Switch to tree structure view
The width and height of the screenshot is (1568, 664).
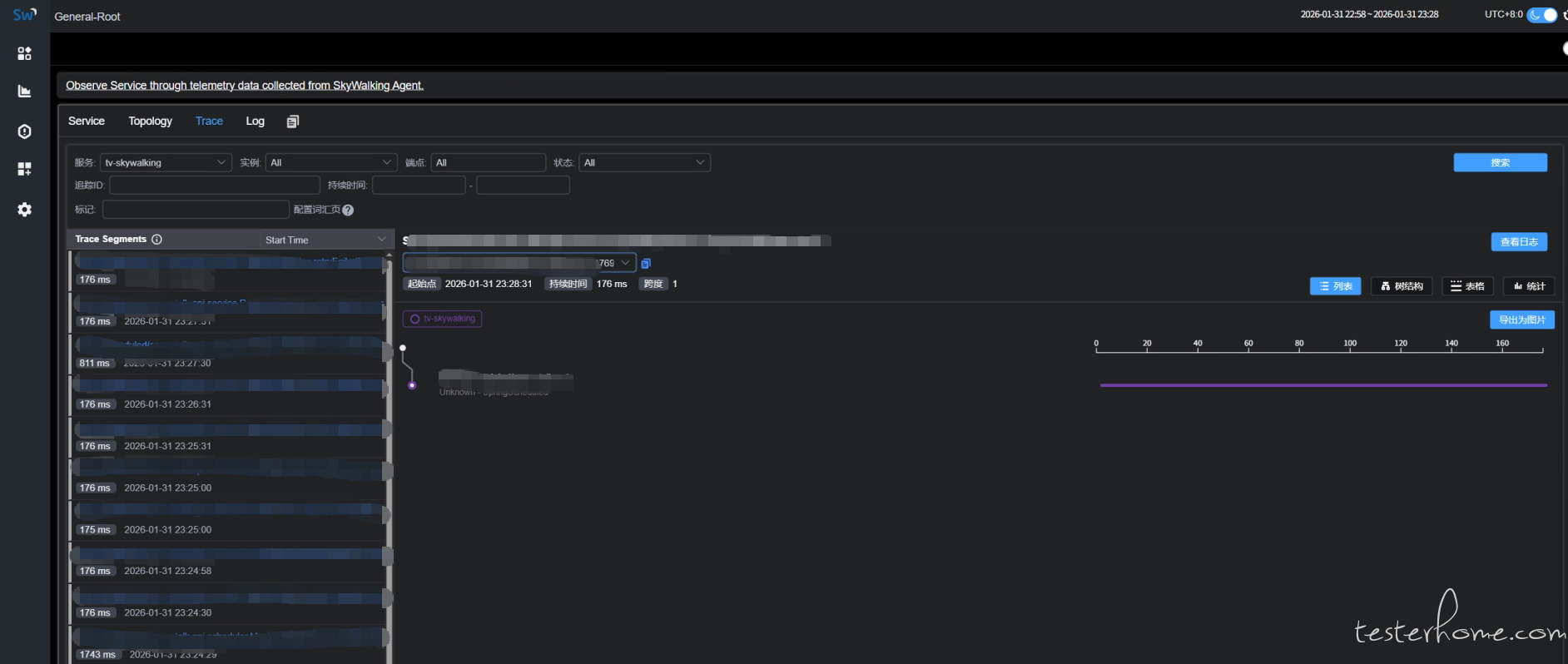1402,286
